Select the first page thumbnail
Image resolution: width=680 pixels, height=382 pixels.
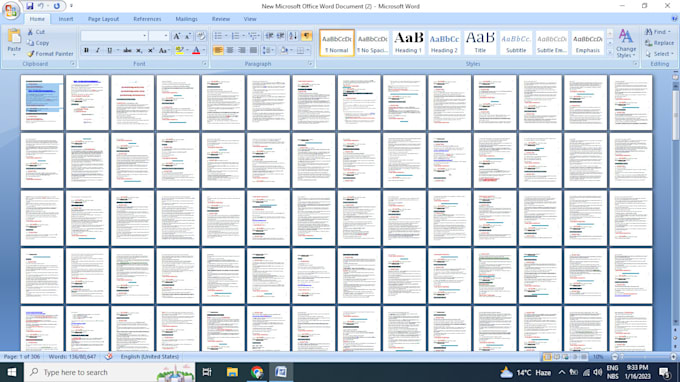click(42, 102)
